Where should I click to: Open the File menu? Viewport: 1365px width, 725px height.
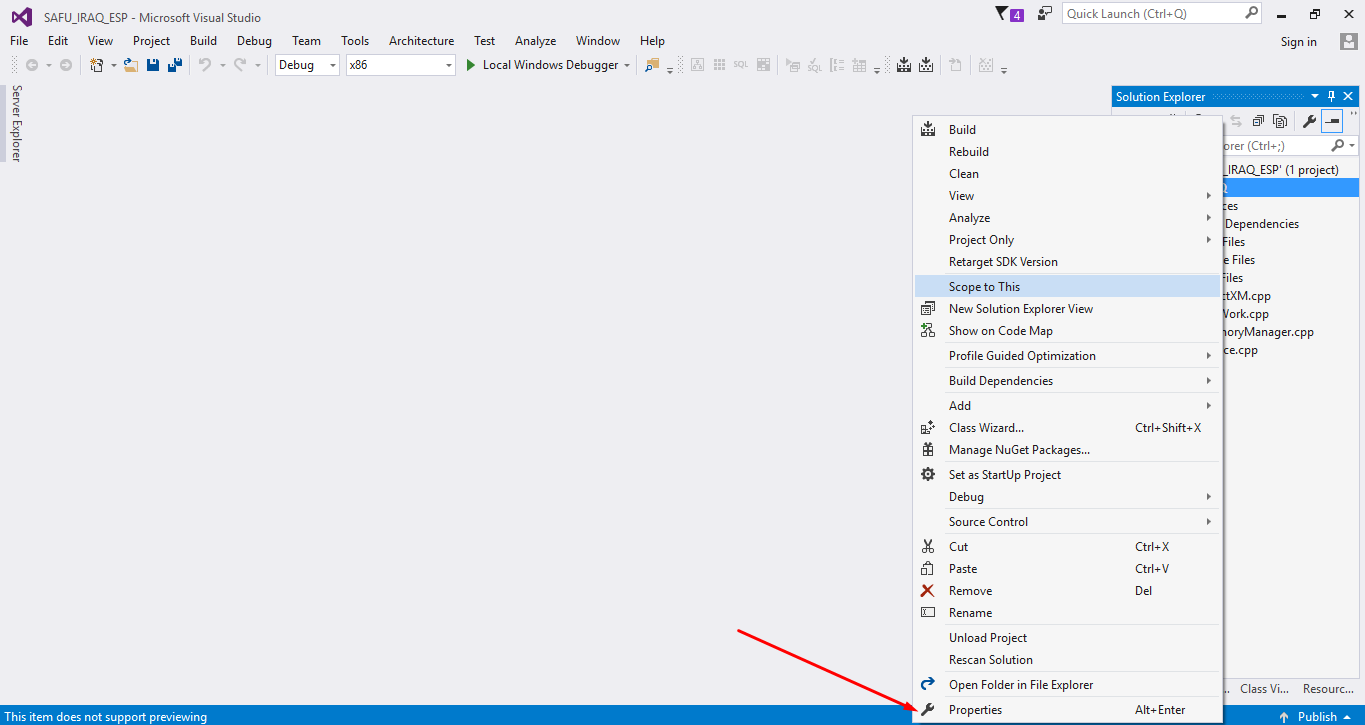(x=19, y=41)
